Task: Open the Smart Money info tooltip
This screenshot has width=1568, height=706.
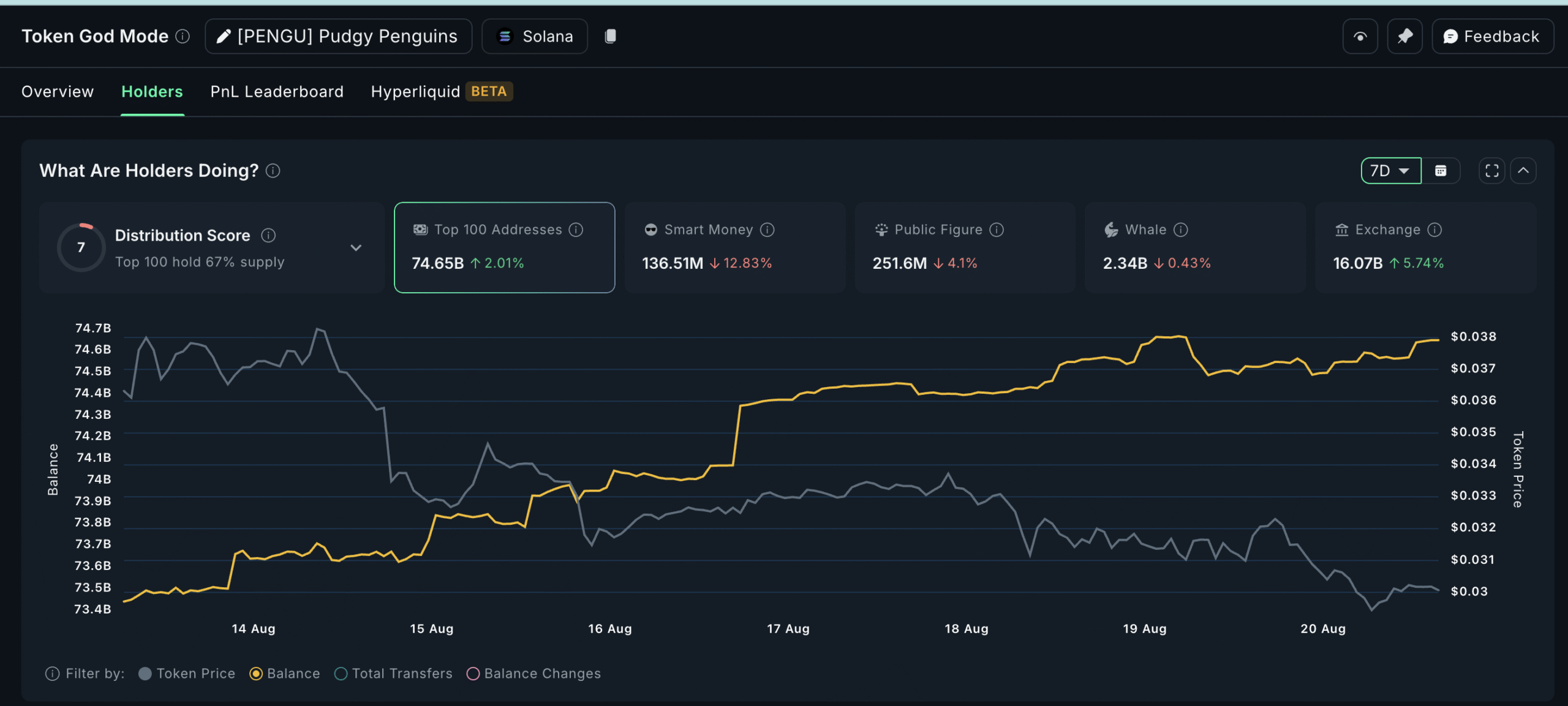Action: coord(767,230)
